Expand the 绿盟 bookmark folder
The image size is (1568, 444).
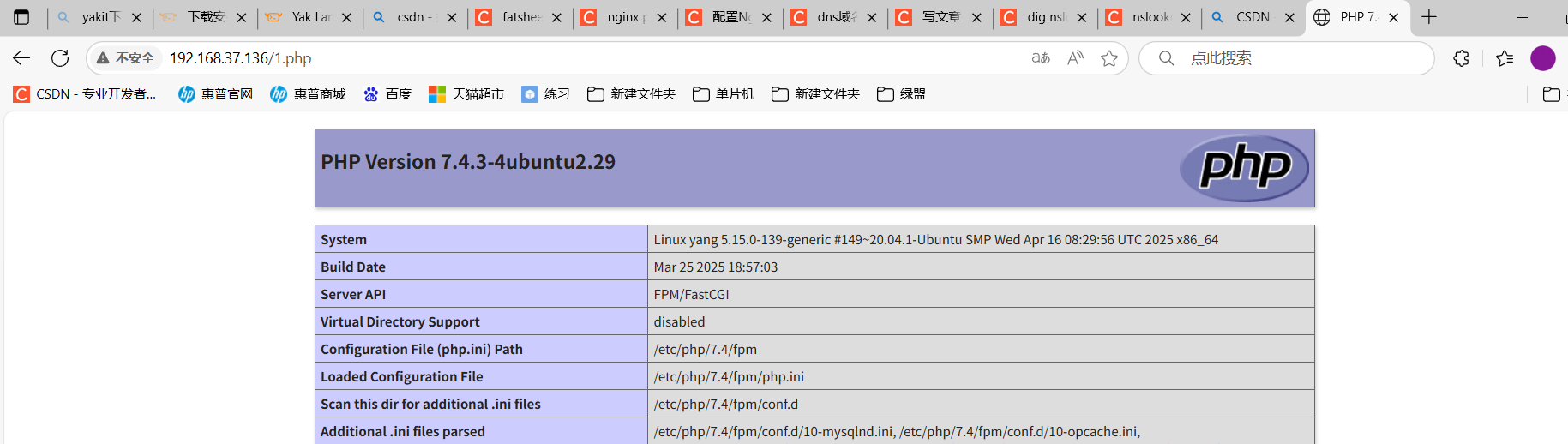click(901, 94)
